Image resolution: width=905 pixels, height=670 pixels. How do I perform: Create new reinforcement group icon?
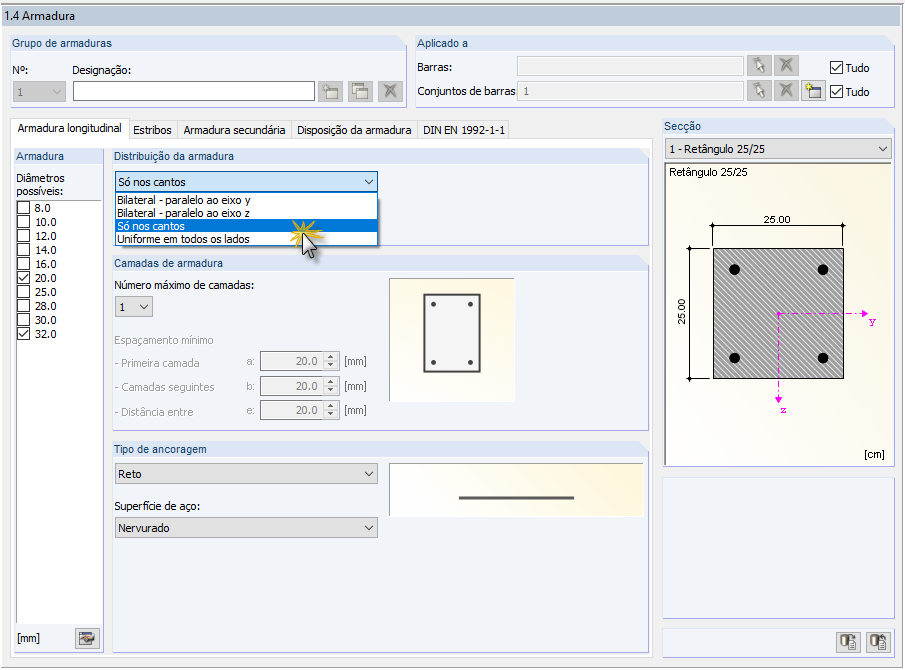(331, 91)
